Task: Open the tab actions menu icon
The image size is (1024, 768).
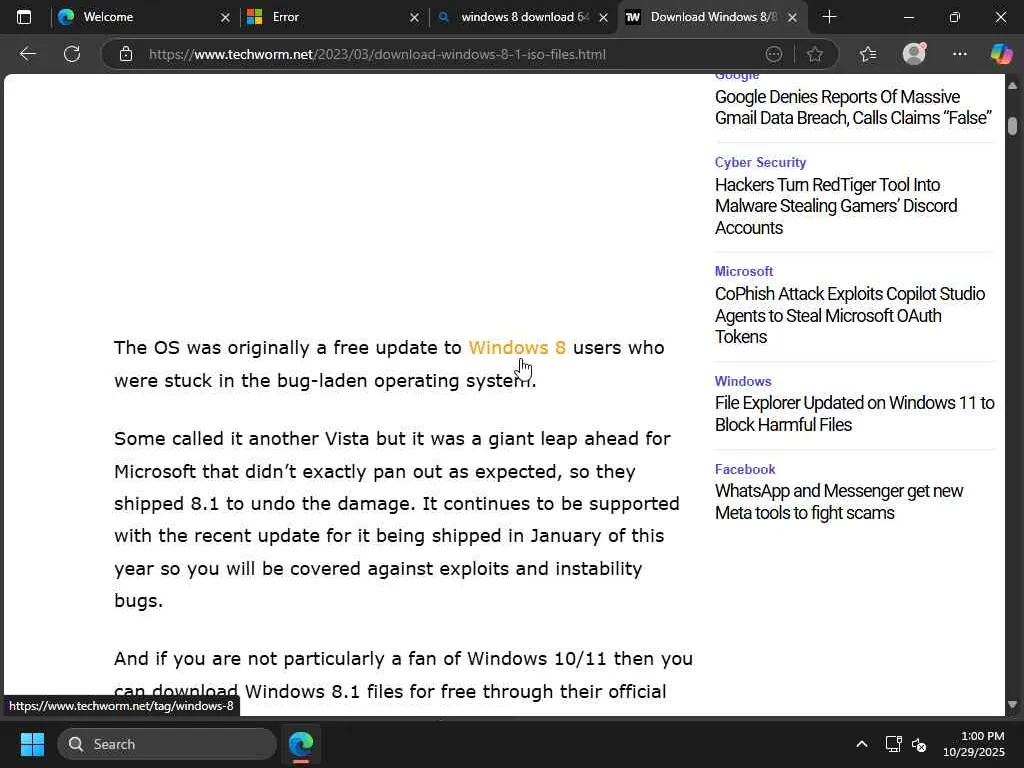Action: click(24, 17)
